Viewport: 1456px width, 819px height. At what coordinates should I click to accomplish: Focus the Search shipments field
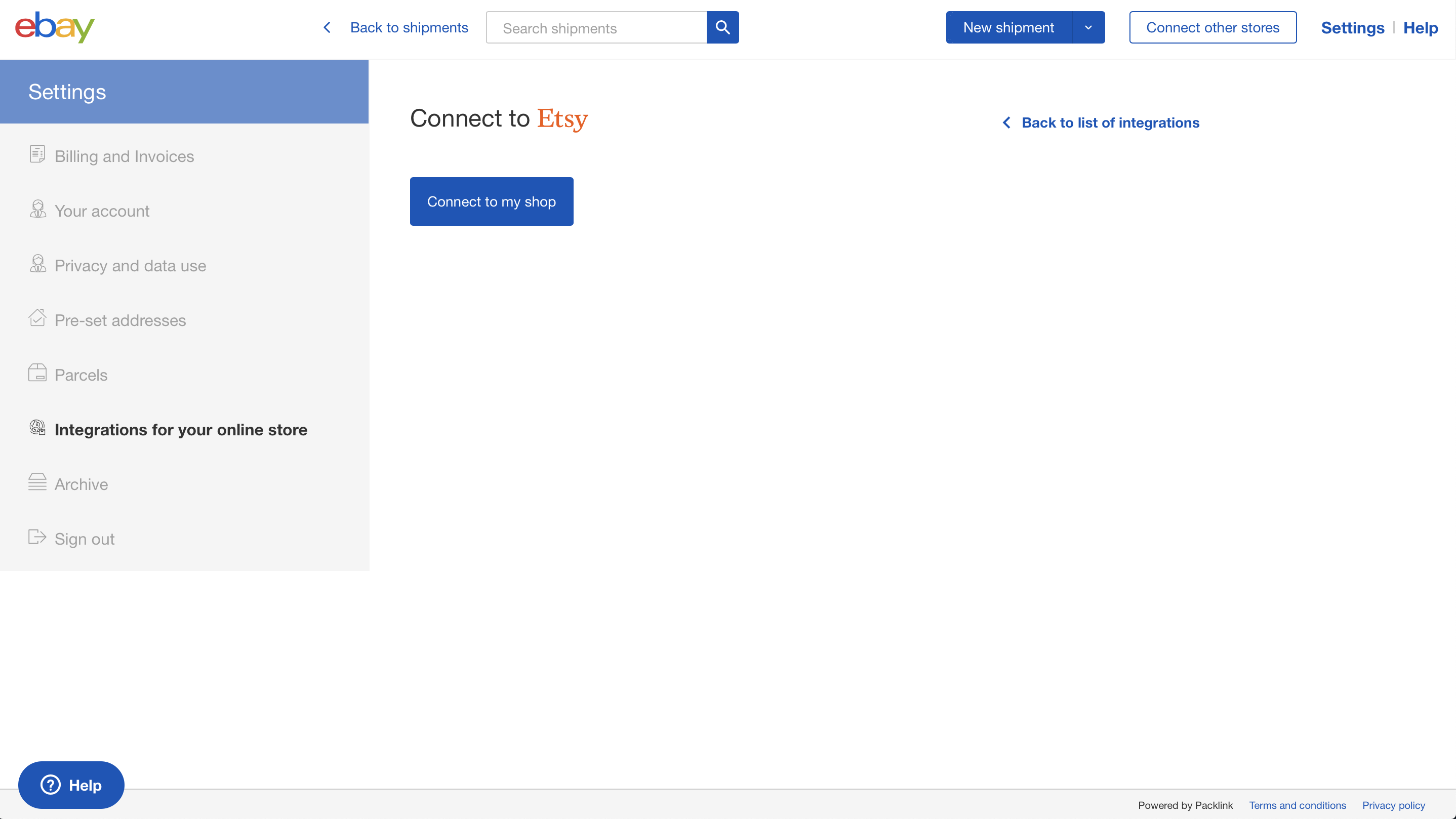(x=596, y=27)
